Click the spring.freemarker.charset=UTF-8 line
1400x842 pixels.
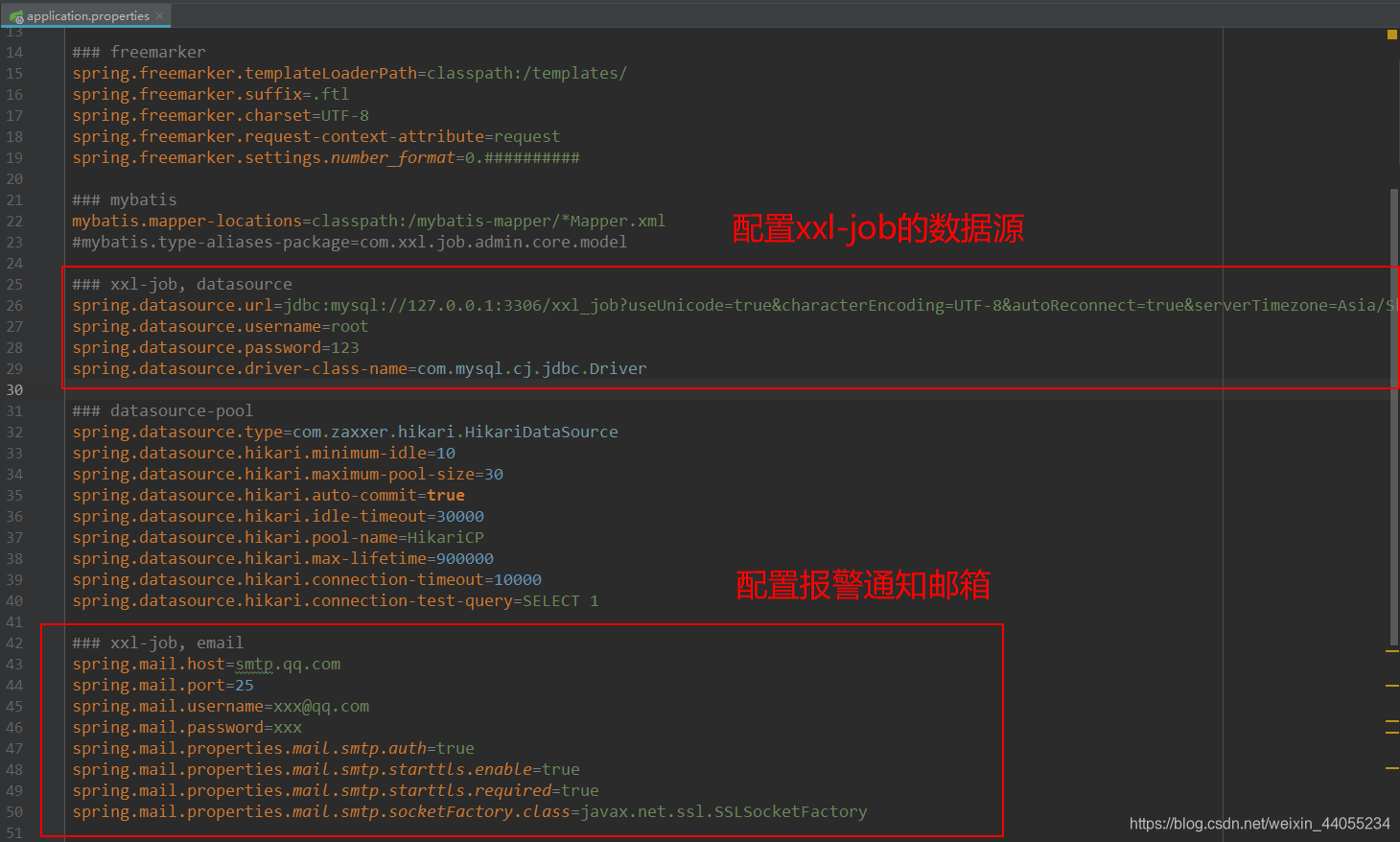221,115
